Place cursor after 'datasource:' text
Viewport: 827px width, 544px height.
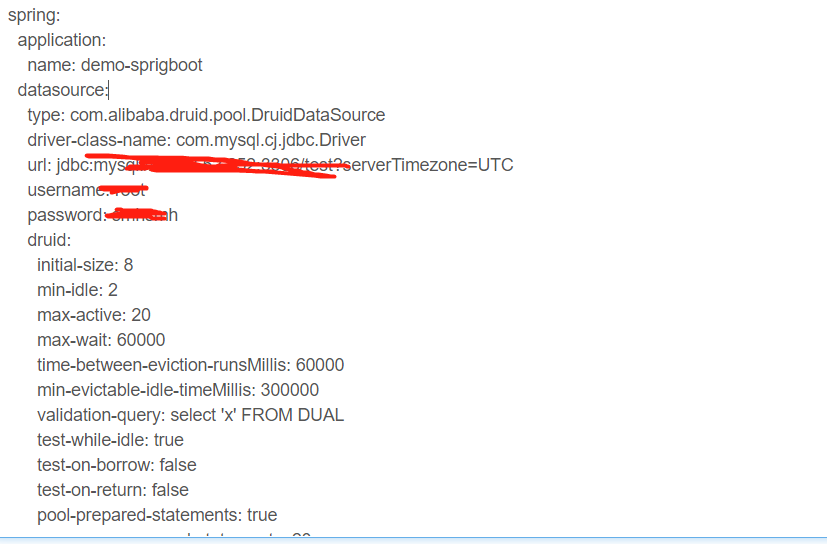(x=108, y=90)
